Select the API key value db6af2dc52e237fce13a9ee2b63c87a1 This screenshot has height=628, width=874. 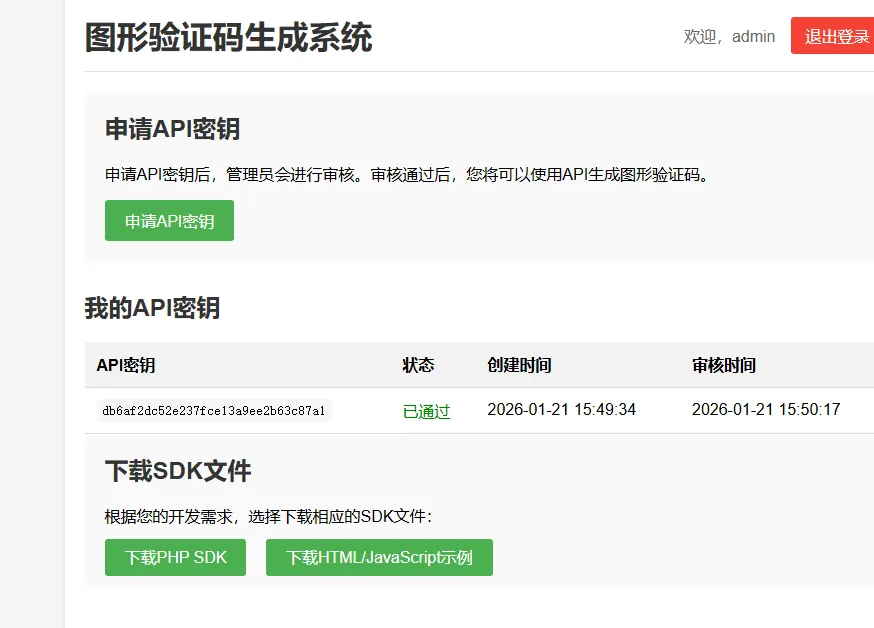pyautogui.click(x=211, y=409)
